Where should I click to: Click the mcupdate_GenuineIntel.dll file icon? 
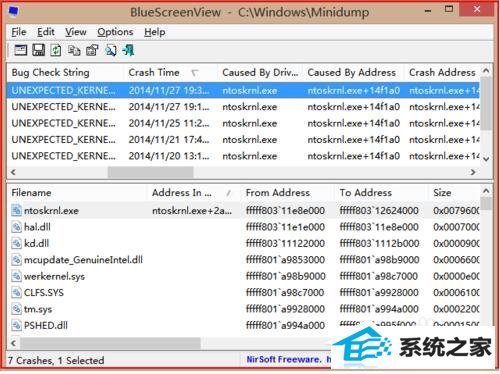click(x=16, y=260)
